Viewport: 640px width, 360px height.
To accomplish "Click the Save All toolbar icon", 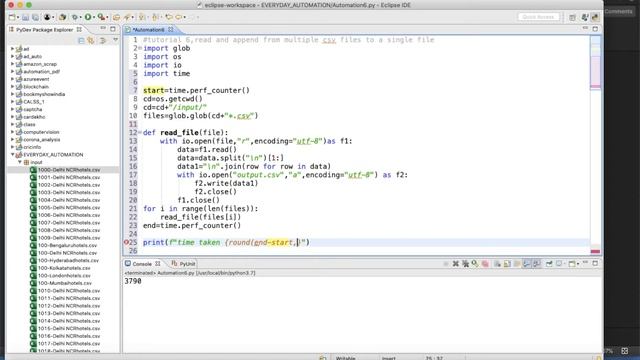I will (x=36, y=17).
